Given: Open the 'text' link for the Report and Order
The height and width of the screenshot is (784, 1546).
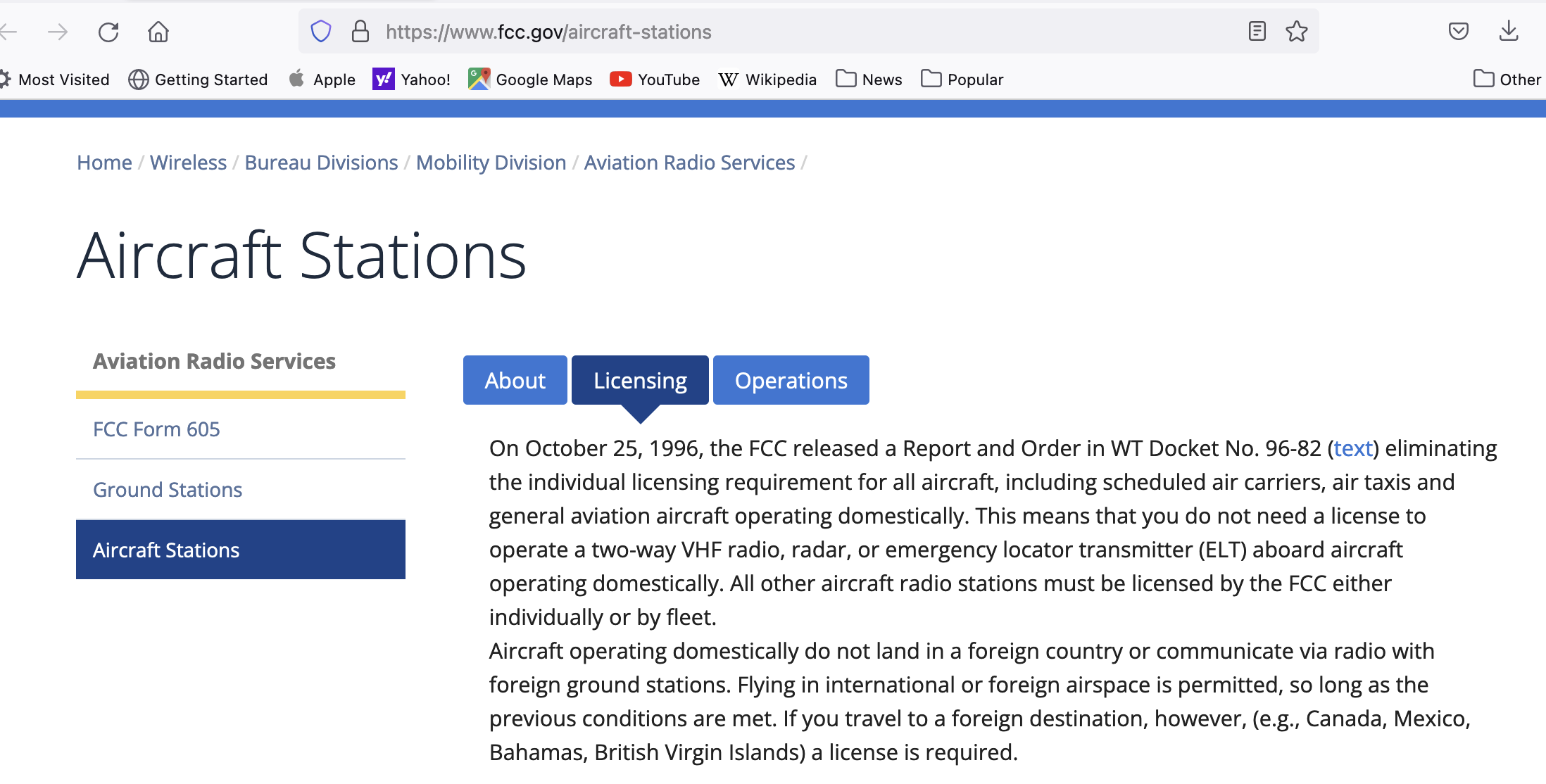Looking at the screenshot, I should (x=1353, y=448).
